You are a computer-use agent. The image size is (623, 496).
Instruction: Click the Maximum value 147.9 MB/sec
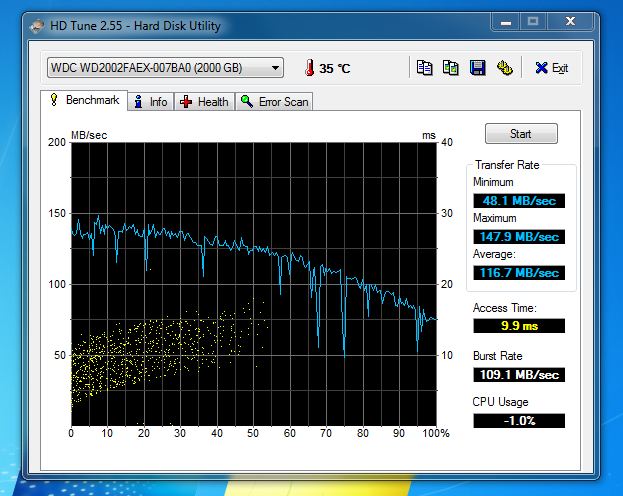519,237
